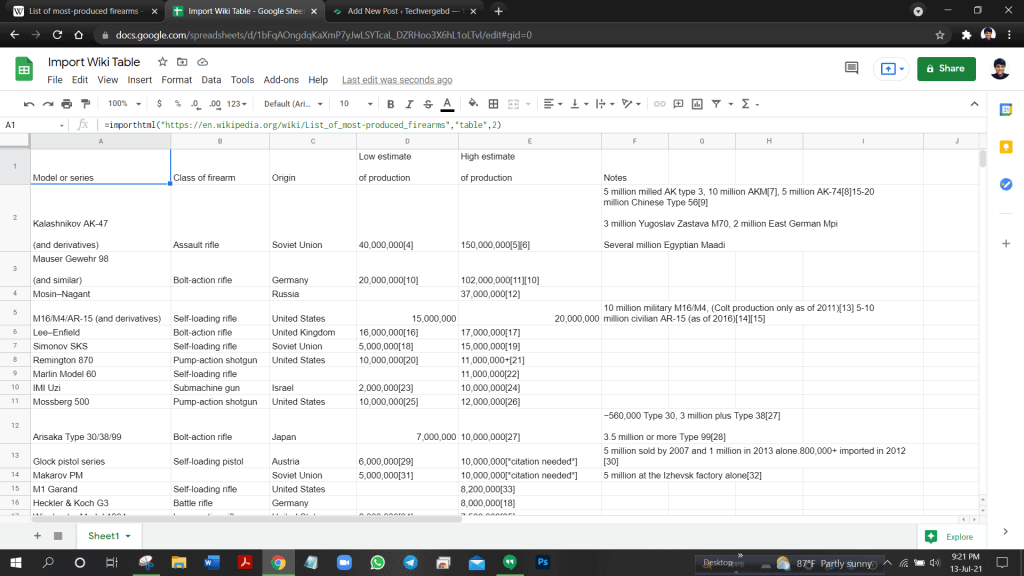Open the Borders tool
The width and height of the screenshot is (1024, 576).
[493, 103]
